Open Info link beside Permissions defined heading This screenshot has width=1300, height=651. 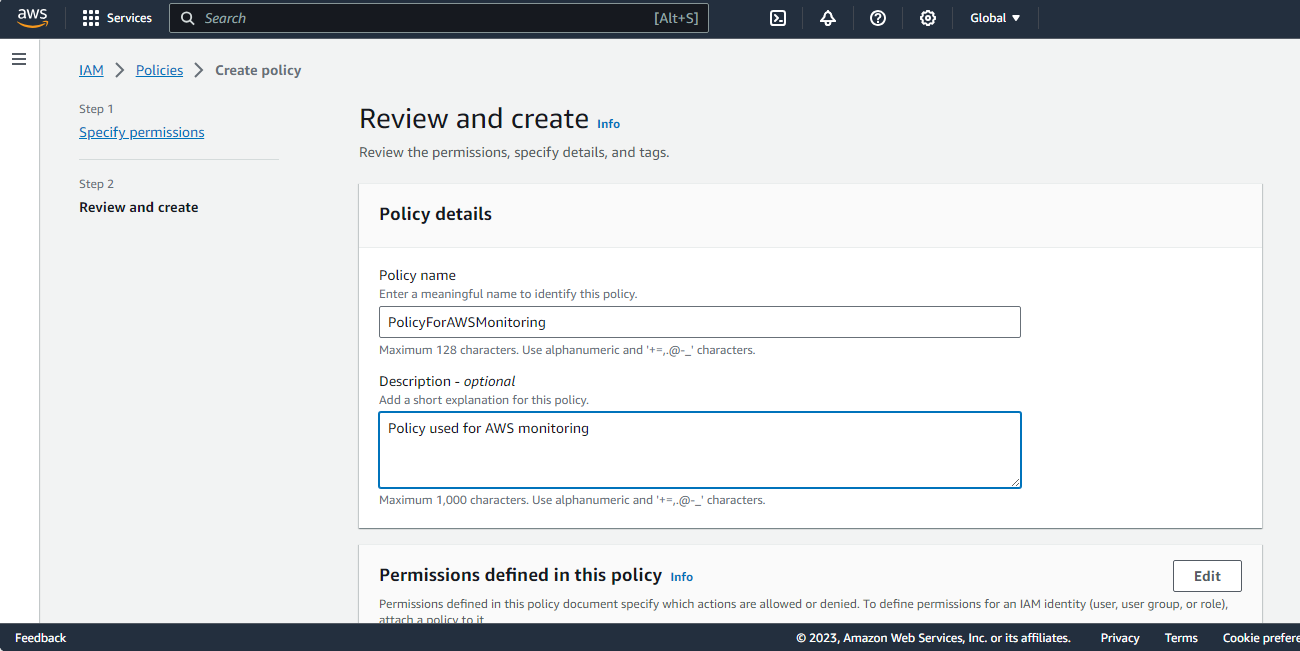pos(681,577)
